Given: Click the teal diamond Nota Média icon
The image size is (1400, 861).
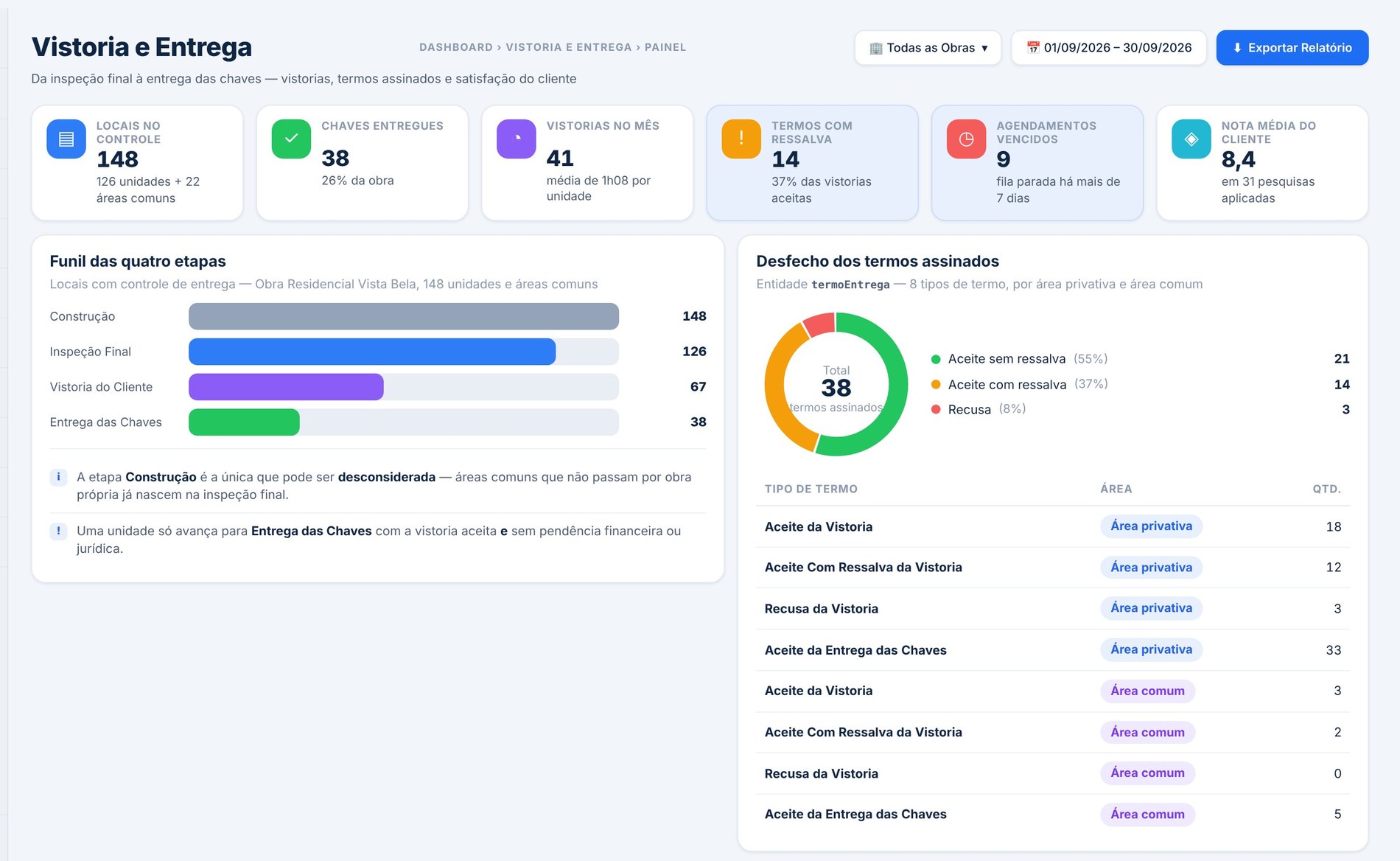Looking at the screenshot, I should (1191, 139).
